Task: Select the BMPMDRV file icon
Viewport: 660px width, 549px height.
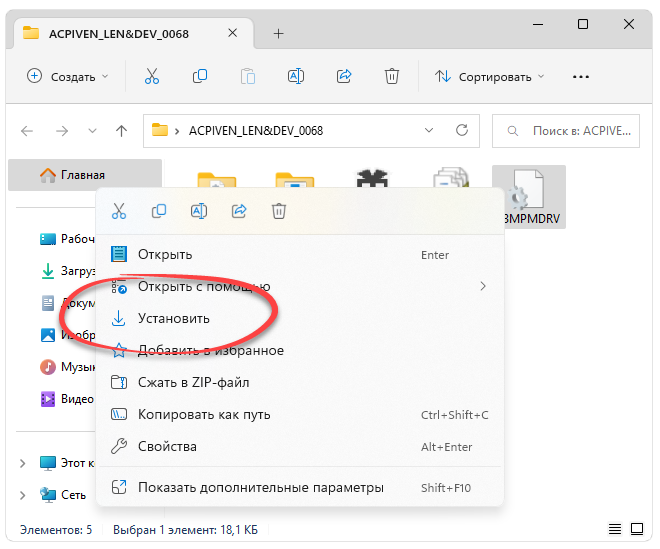Action: point(529,197)
